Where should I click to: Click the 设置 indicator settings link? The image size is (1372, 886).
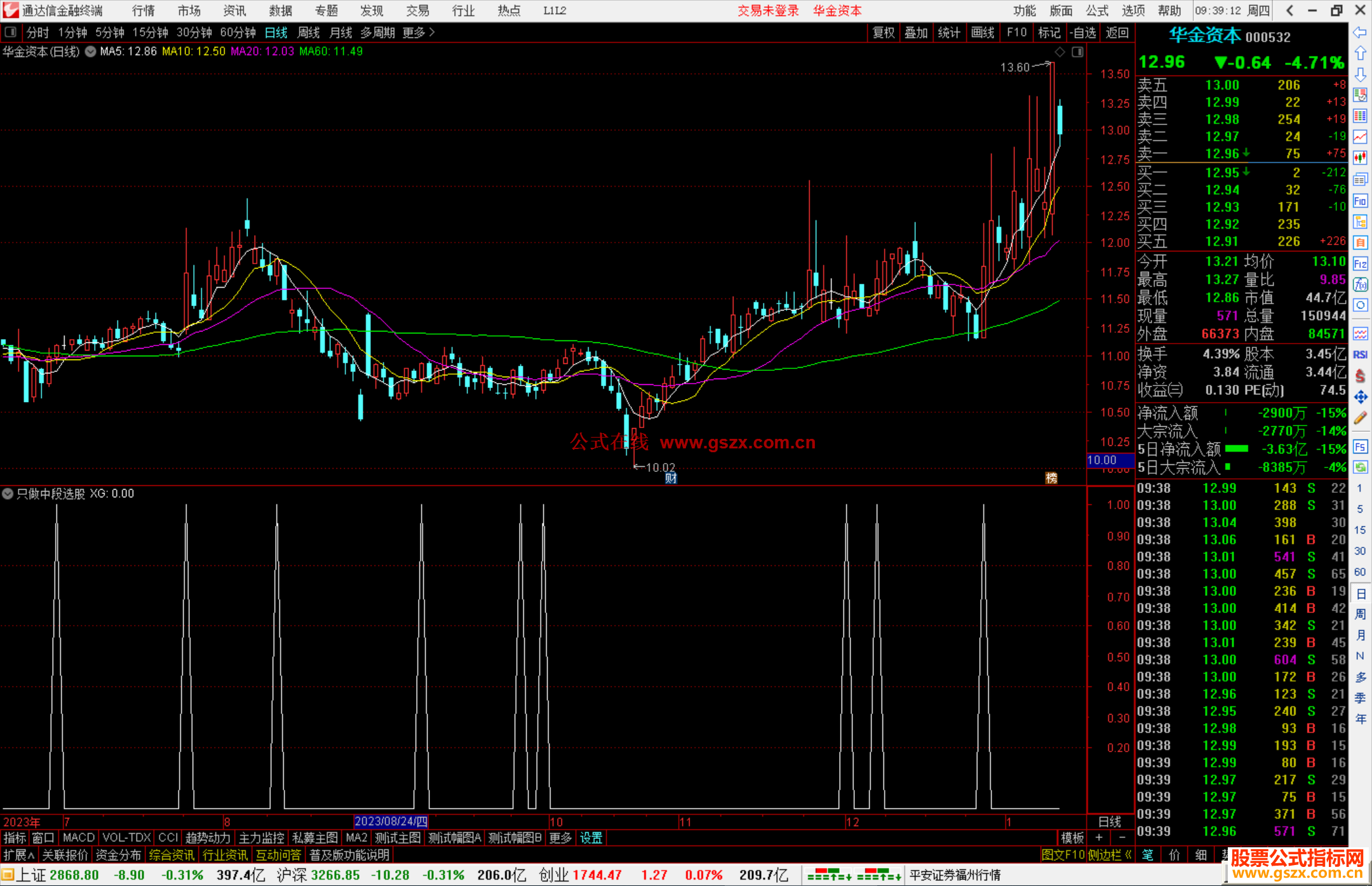(591, 838)
